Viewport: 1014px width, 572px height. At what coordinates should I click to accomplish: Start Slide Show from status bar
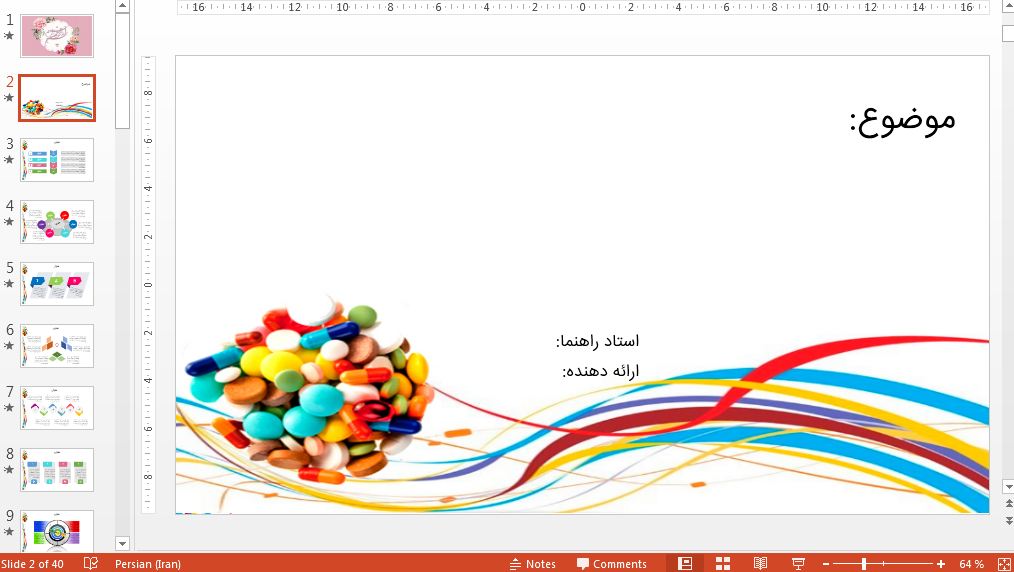(799, 564)
